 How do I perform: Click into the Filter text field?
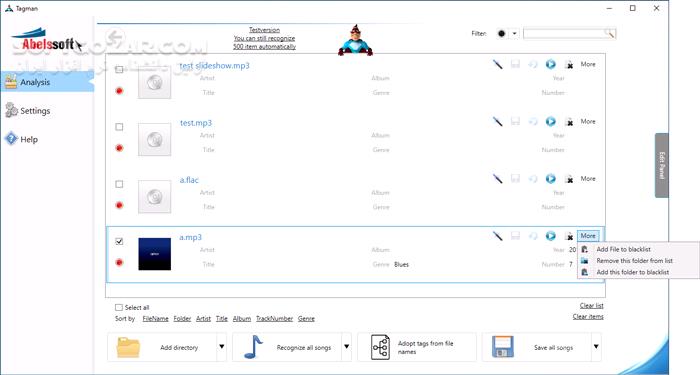564,33
